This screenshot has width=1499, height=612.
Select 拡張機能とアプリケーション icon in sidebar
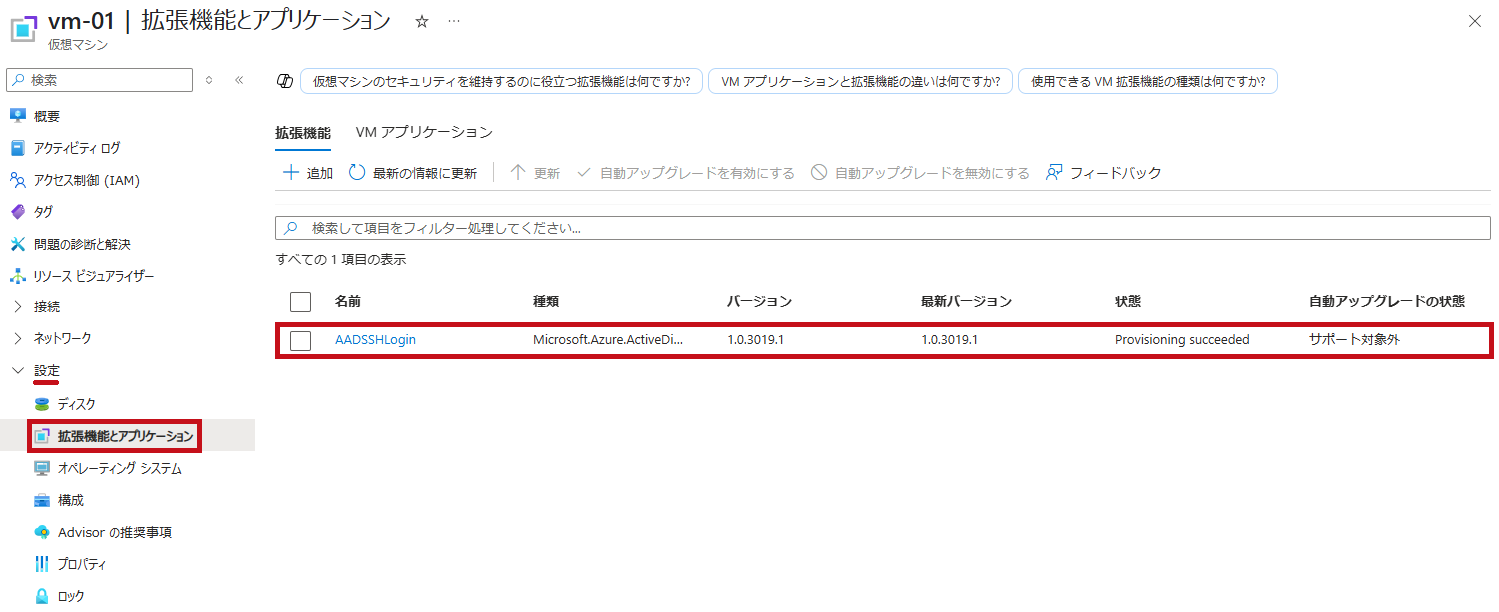[x=42, y=436]
